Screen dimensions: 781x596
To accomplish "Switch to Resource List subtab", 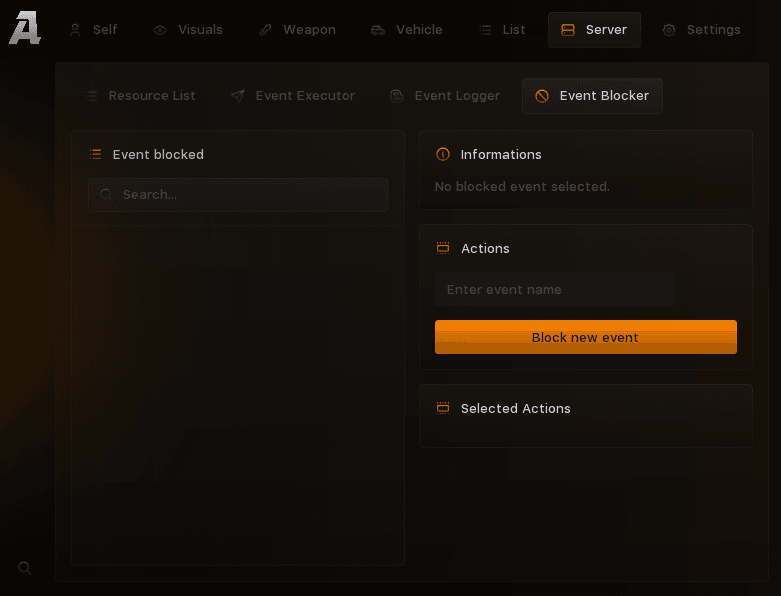I will [x=140, y=96].
